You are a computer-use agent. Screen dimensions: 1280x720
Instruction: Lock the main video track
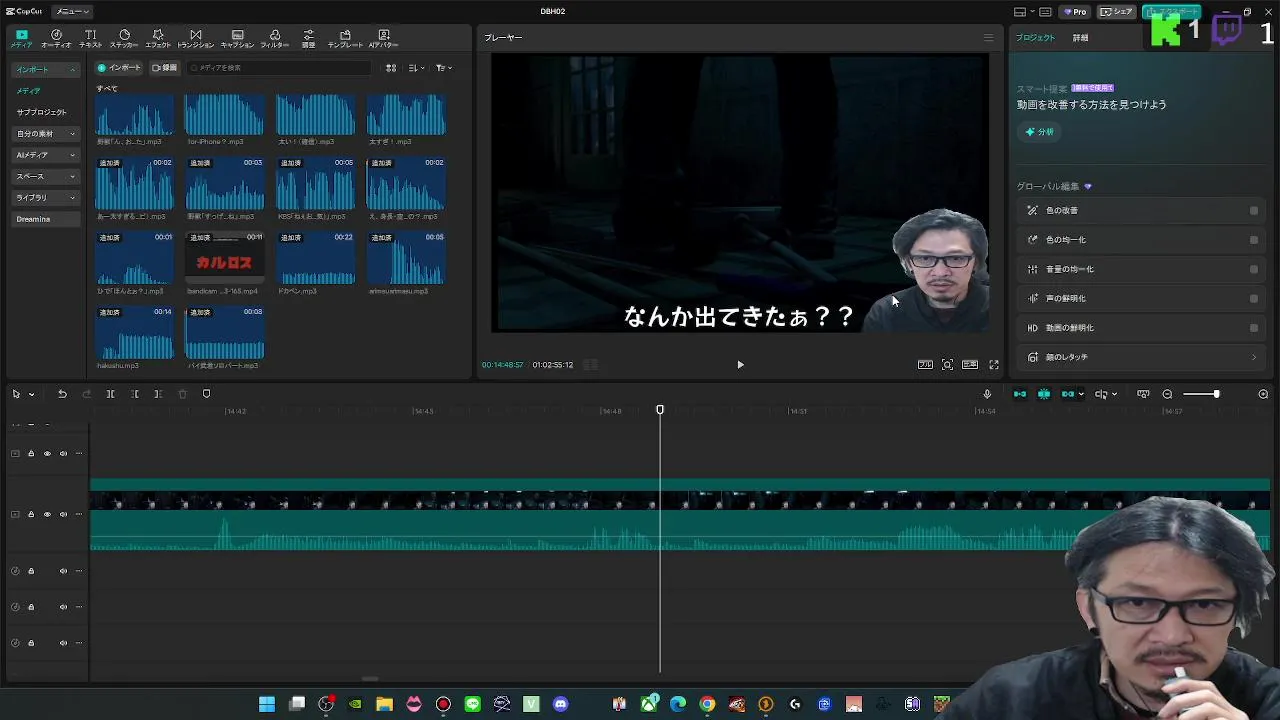point(30,514)
